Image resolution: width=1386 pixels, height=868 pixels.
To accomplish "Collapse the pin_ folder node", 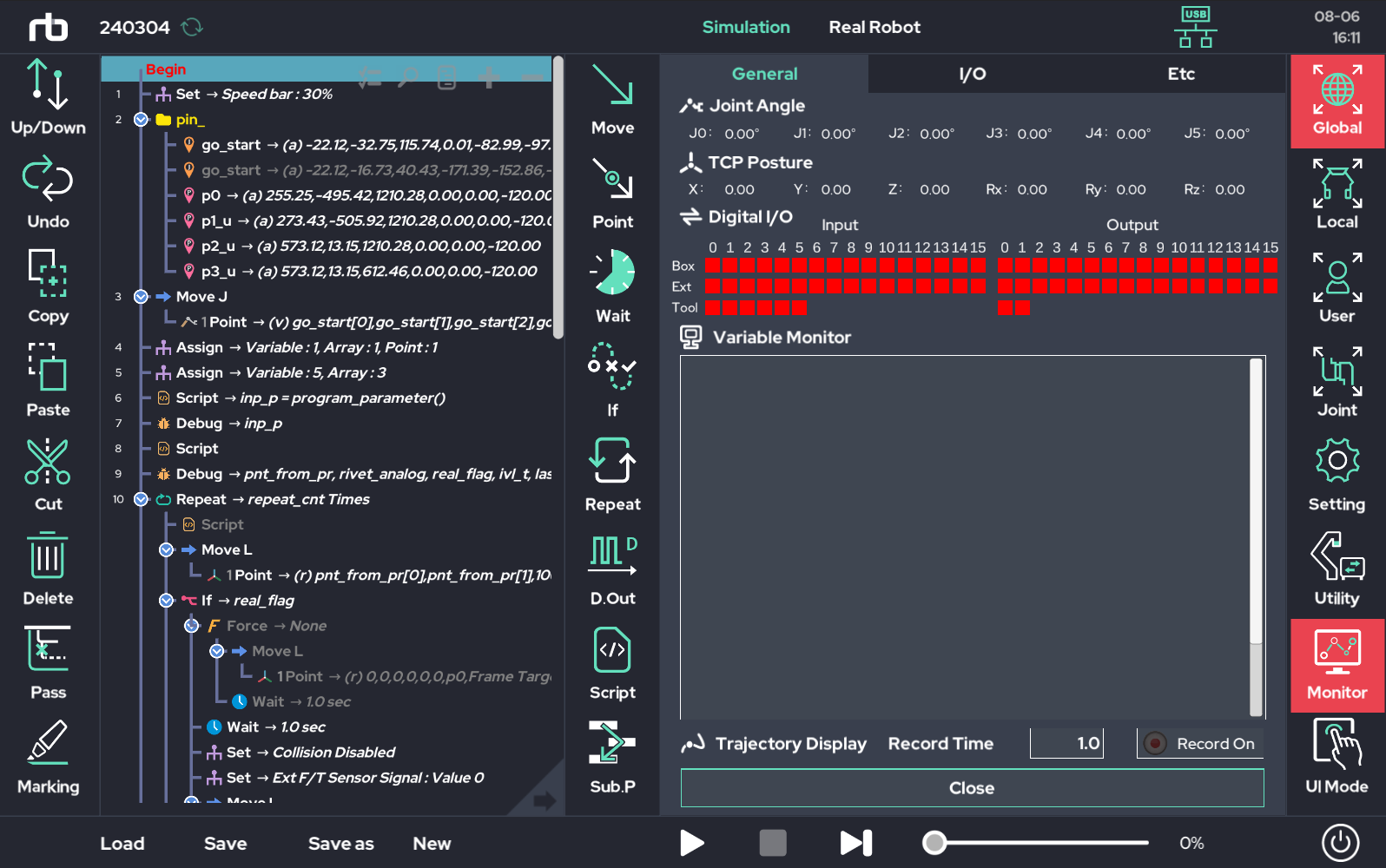I will [x=142, y=120].
